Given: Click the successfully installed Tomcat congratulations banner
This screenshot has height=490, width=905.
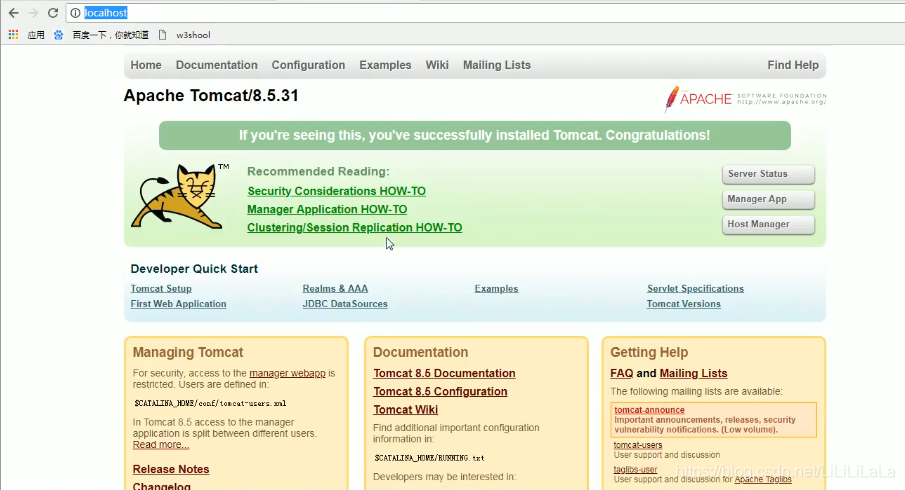Looking at the screenshot, I should (475, 136).
